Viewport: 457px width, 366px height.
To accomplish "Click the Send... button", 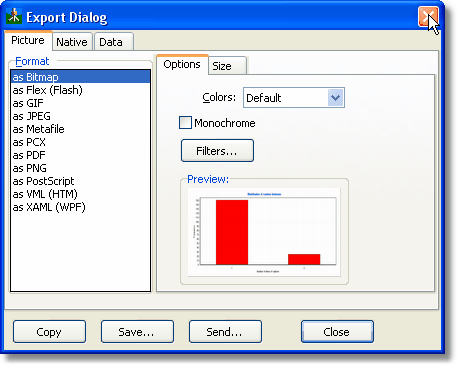I will (x=225, y=332).
